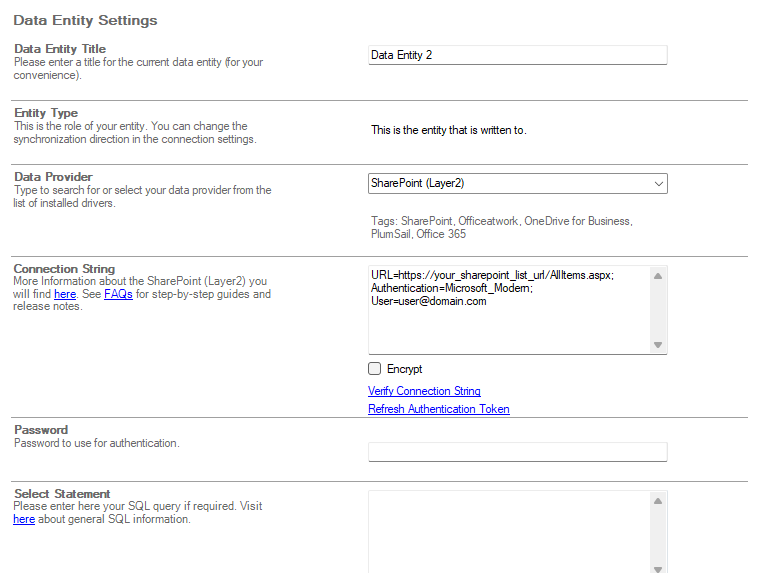Click the Password input field

517,452
